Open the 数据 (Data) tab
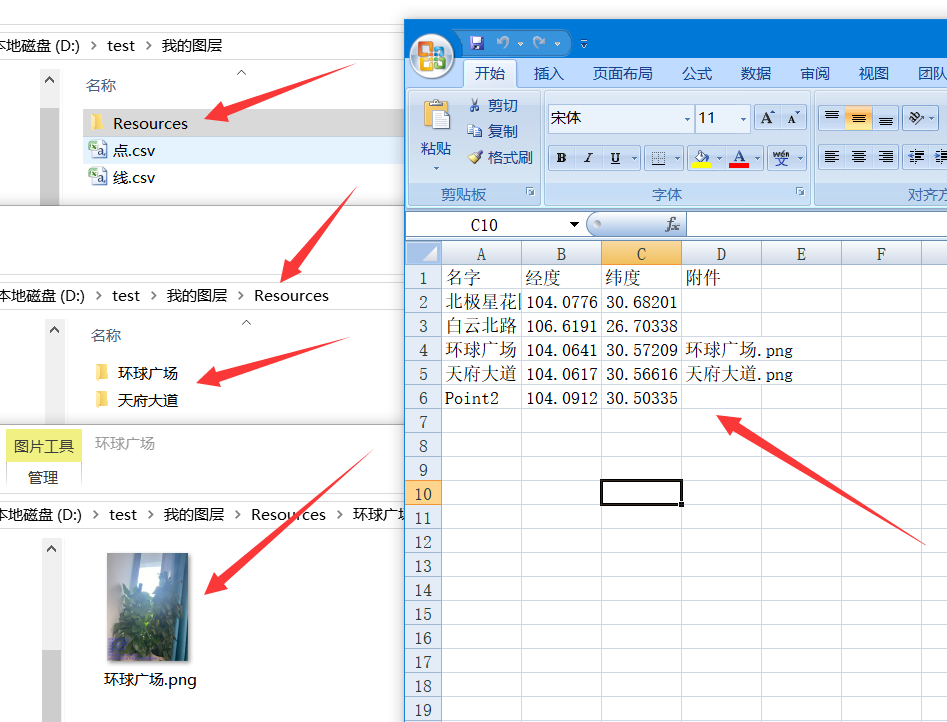This screenshot has width=947, height=722. tap(756, 74)
